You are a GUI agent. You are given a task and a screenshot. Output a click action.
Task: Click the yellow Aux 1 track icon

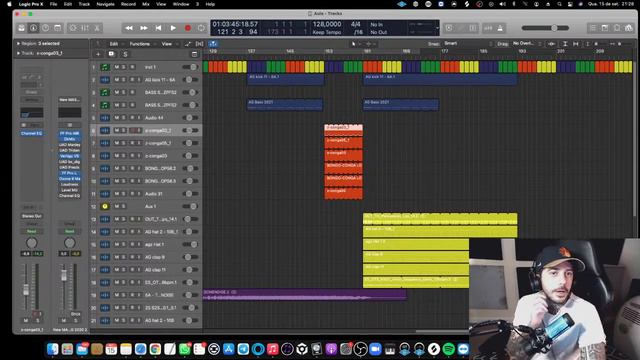click(105, 206)
